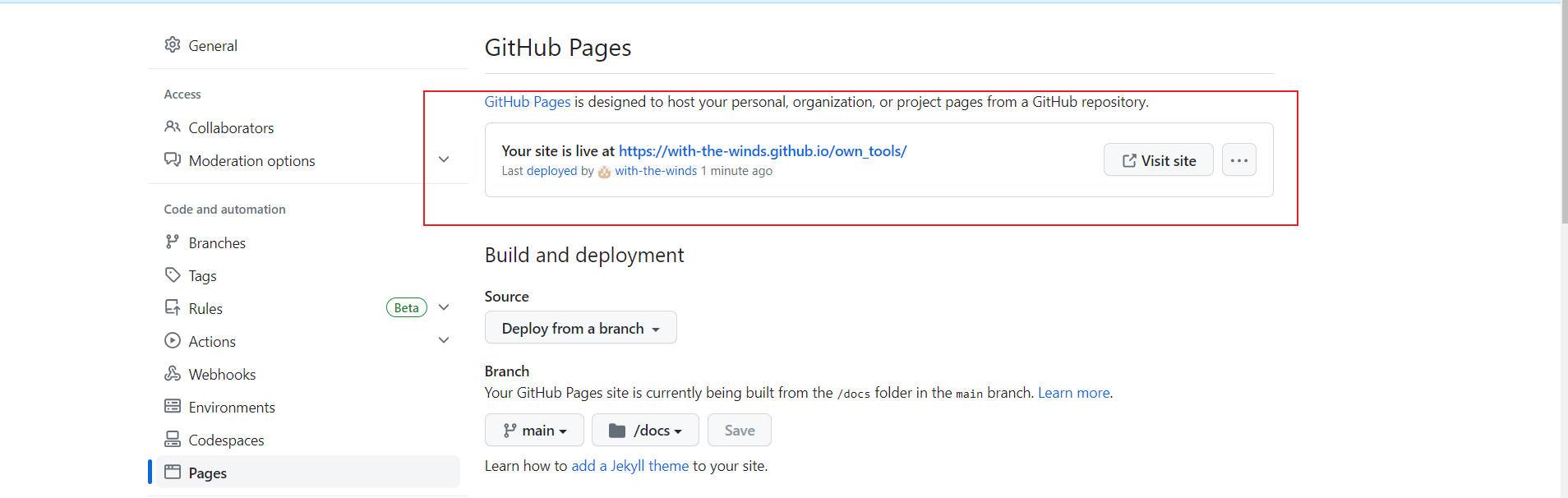Click the Visit site button
The height and width of the screenshot is (498, 1568).
pos(1159,160)
